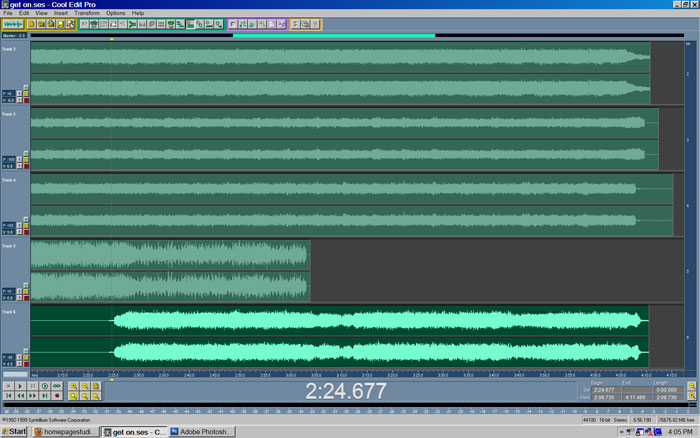Pause playback with the Pause button
Screen dimensions: 700x438
pyautogui.click(x=32, y=386)
